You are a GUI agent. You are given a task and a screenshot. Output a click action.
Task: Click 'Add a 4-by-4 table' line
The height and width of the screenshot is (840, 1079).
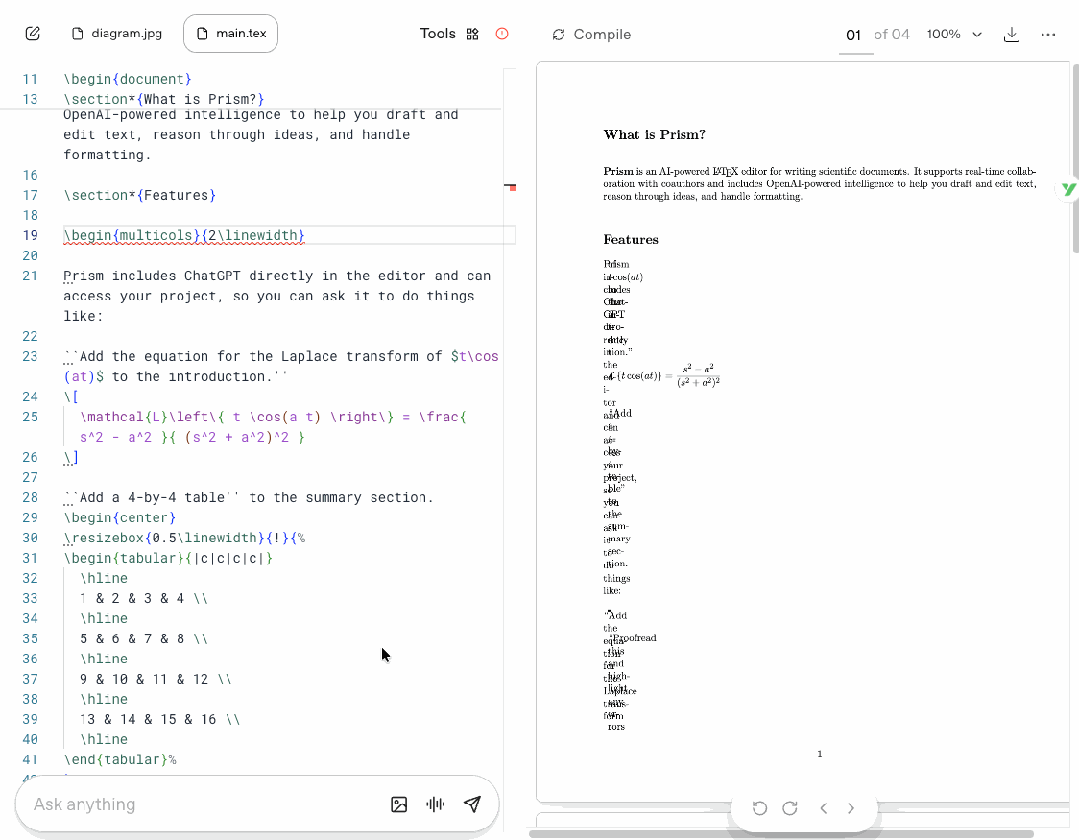(x=248, y=497)
